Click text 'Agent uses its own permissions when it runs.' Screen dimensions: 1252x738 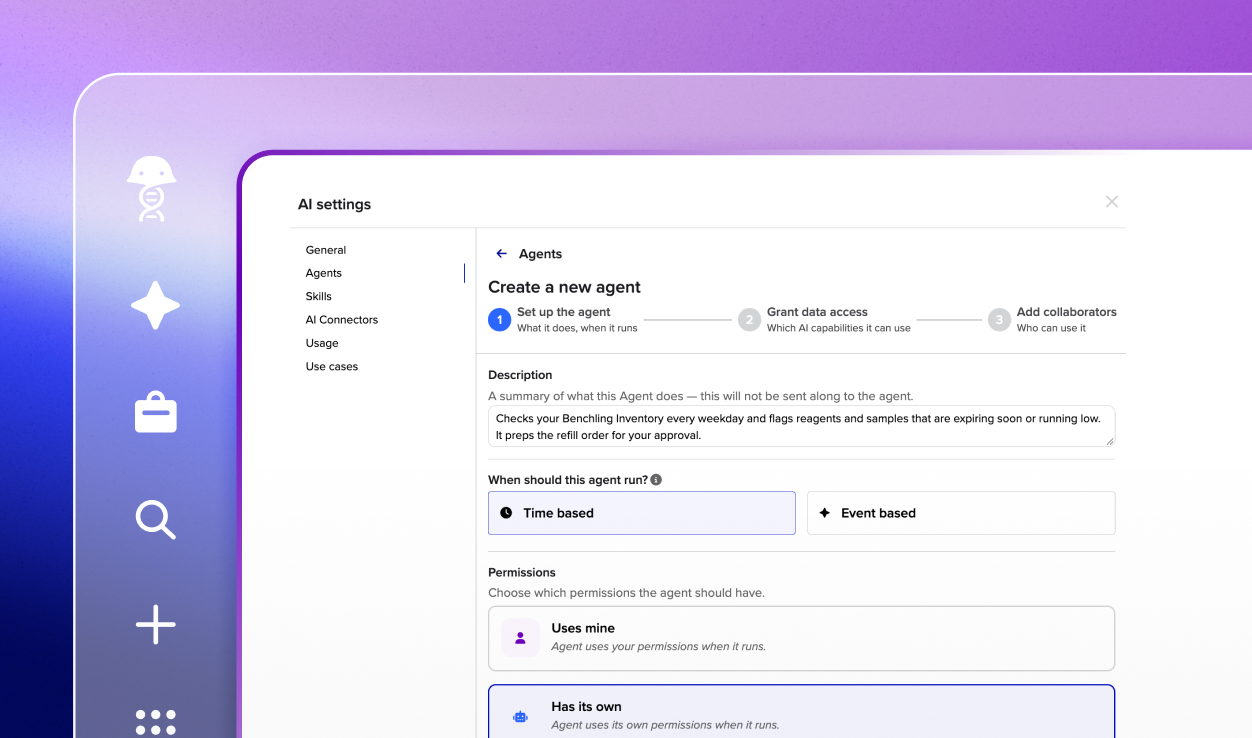665,725
